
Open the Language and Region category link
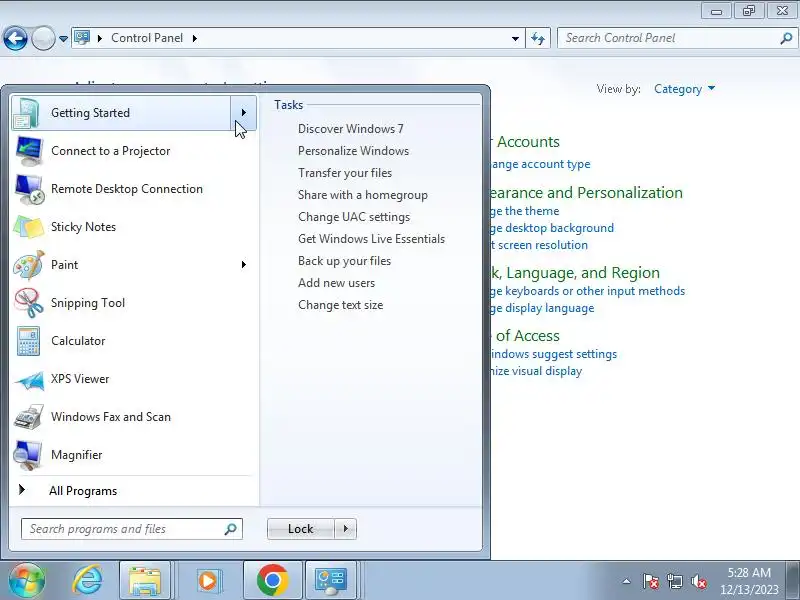pyautogui.click(x=576, y=272)
